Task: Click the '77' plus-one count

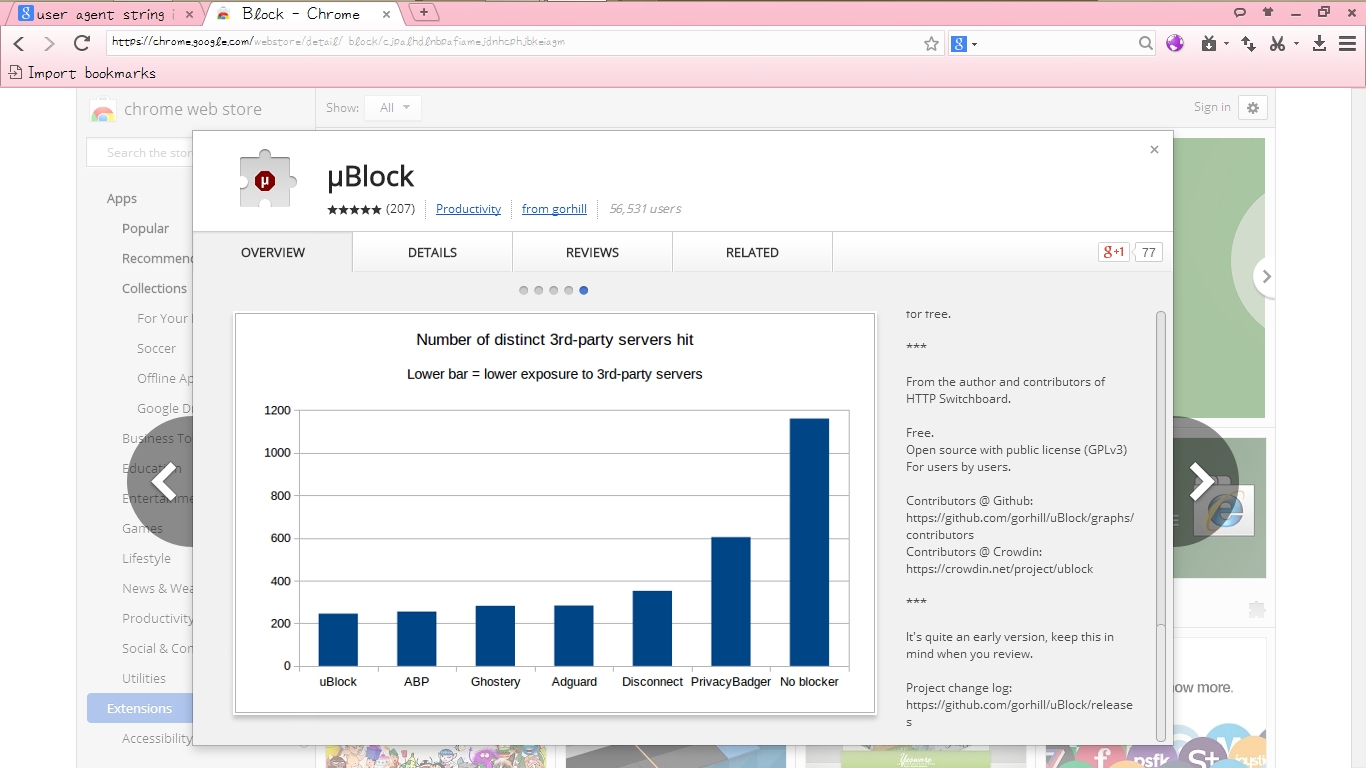Action: pyautogui.click(x=1149, y=252)
